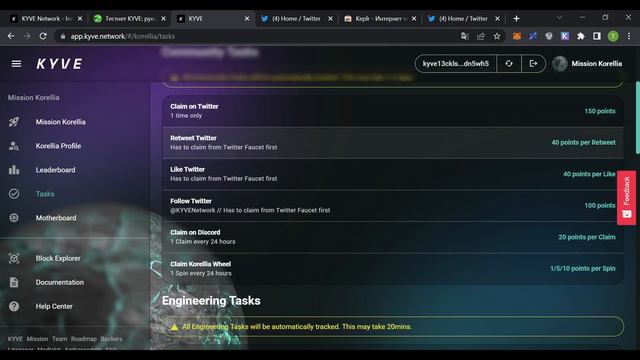Open the Like Twitter task row

(x=393, y=174)
